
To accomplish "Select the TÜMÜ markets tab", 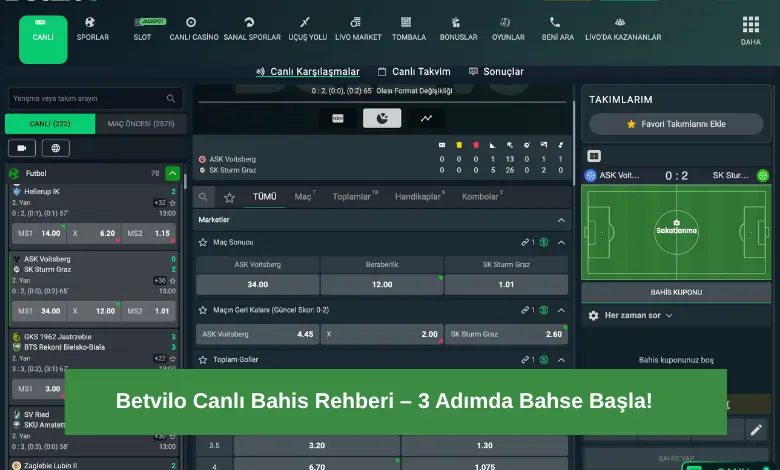I will [264, 197].
